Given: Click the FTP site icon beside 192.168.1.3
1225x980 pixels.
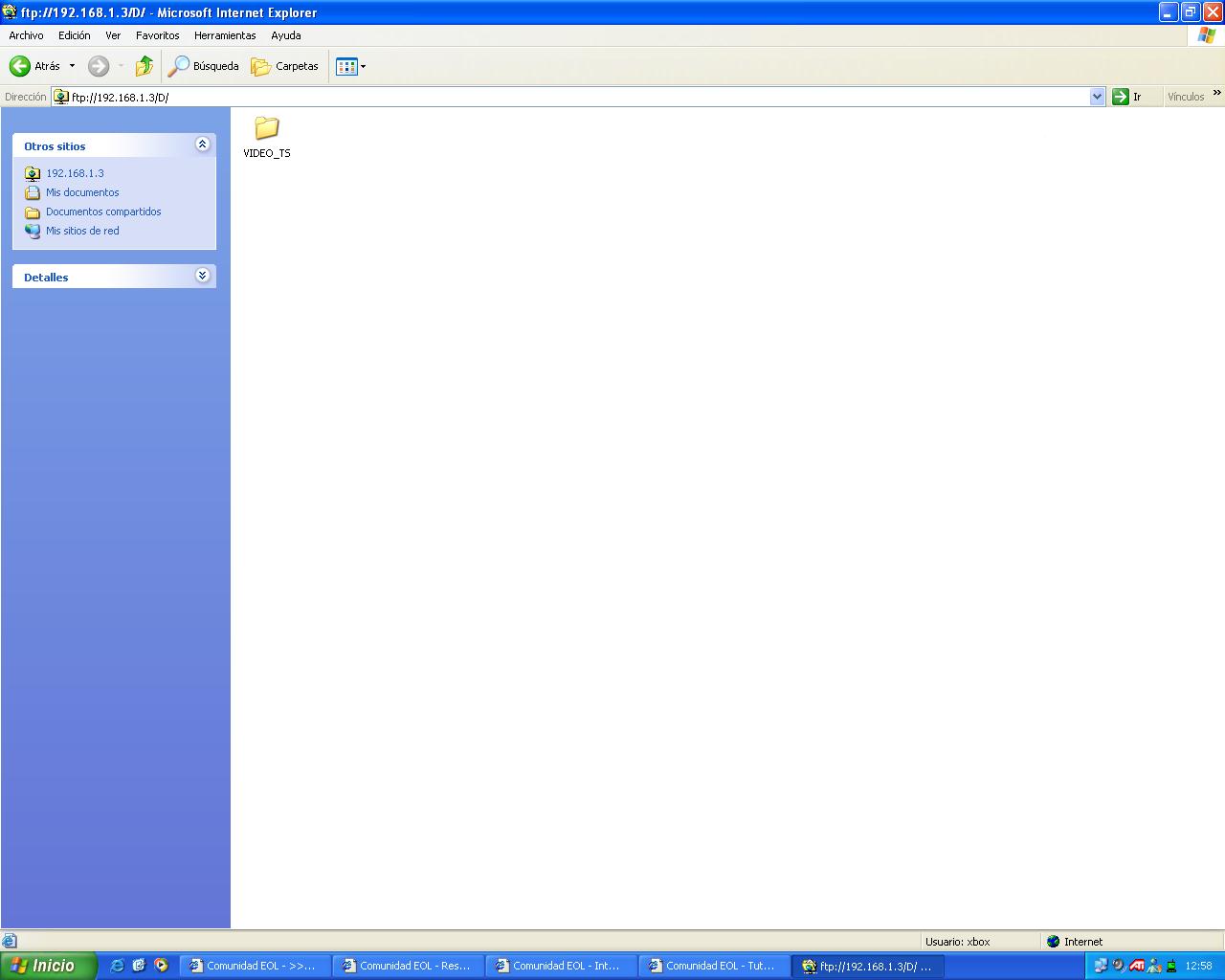Looking at the screenshot, I should 33,173.
